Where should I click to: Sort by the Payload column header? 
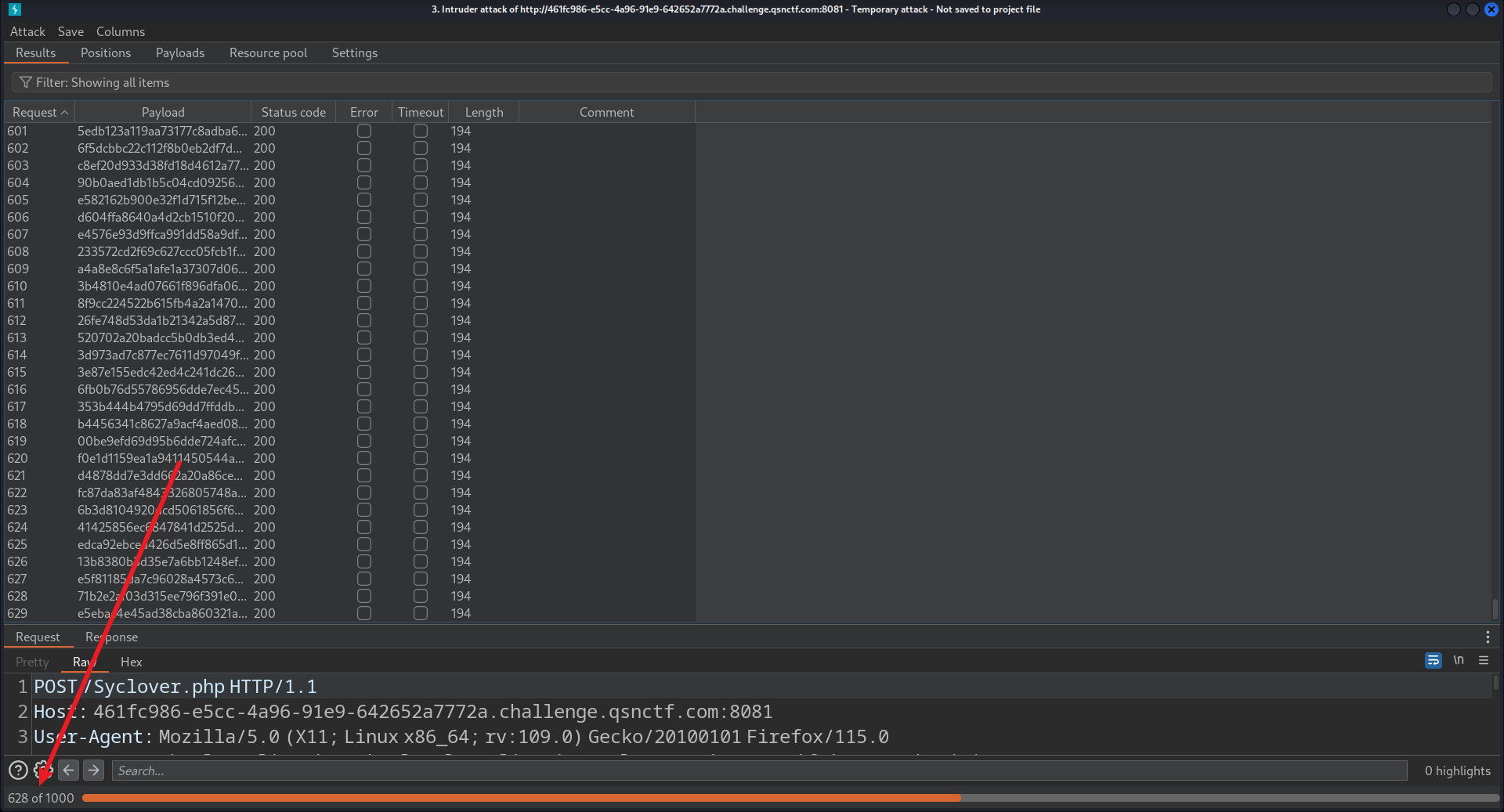(x=163, y=113)
